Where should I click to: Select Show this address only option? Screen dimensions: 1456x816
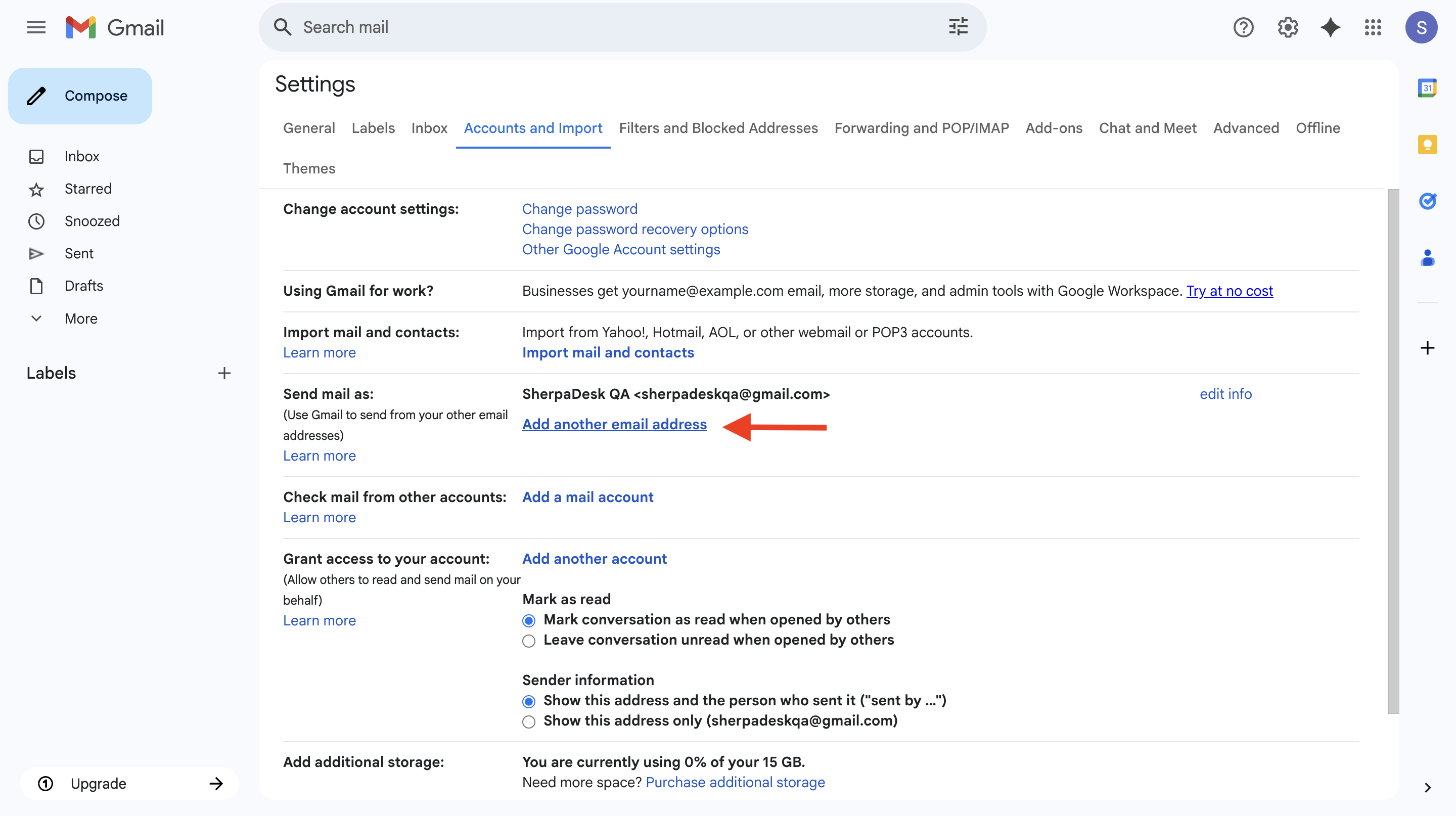528,721
